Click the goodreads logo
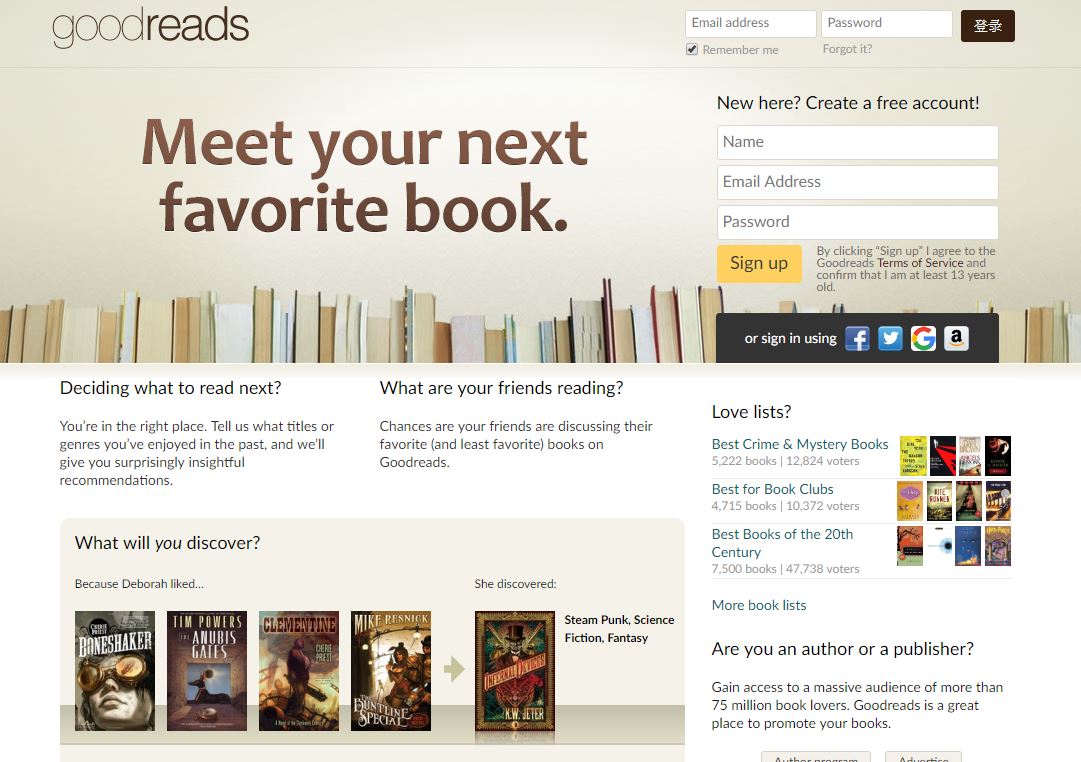Viewport: 1081px width, 762px height. 150,26
